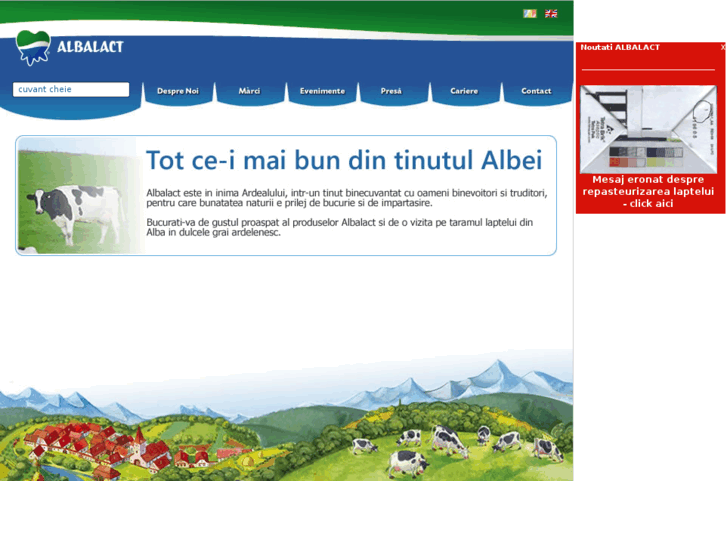Screen dimensions: 727x545
Task: Open the Cariere menu
Action: coord(464,91)
